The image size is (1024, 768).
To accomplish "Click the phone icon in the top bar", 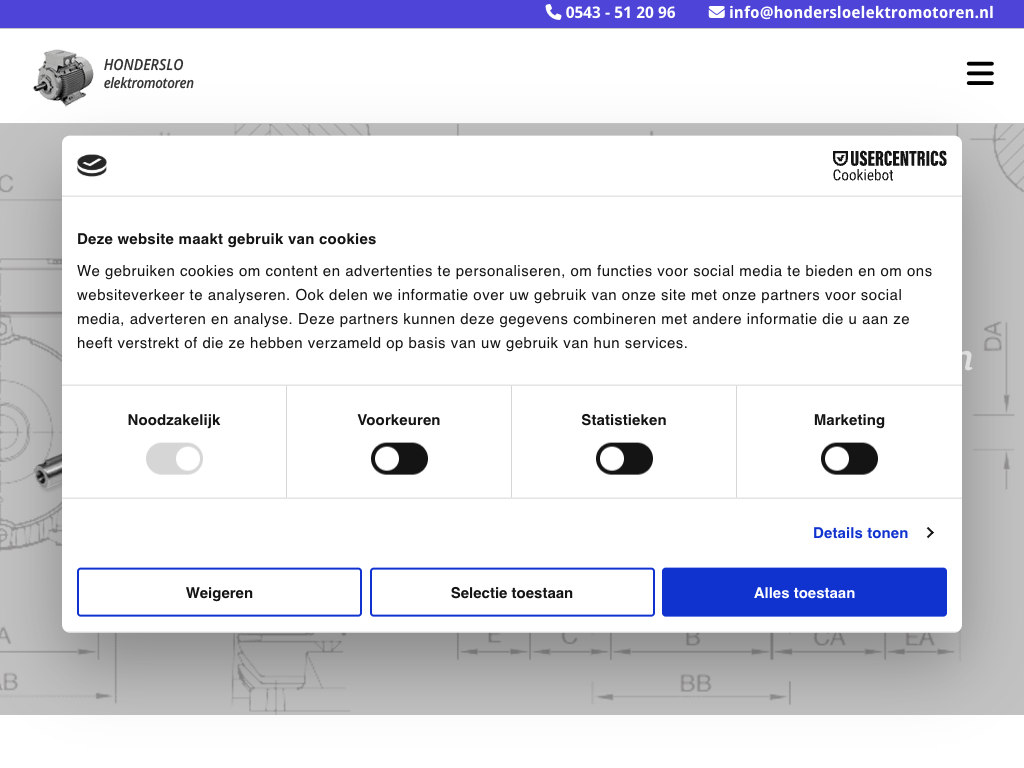I will pyautogui.click(x=553, y=12).
